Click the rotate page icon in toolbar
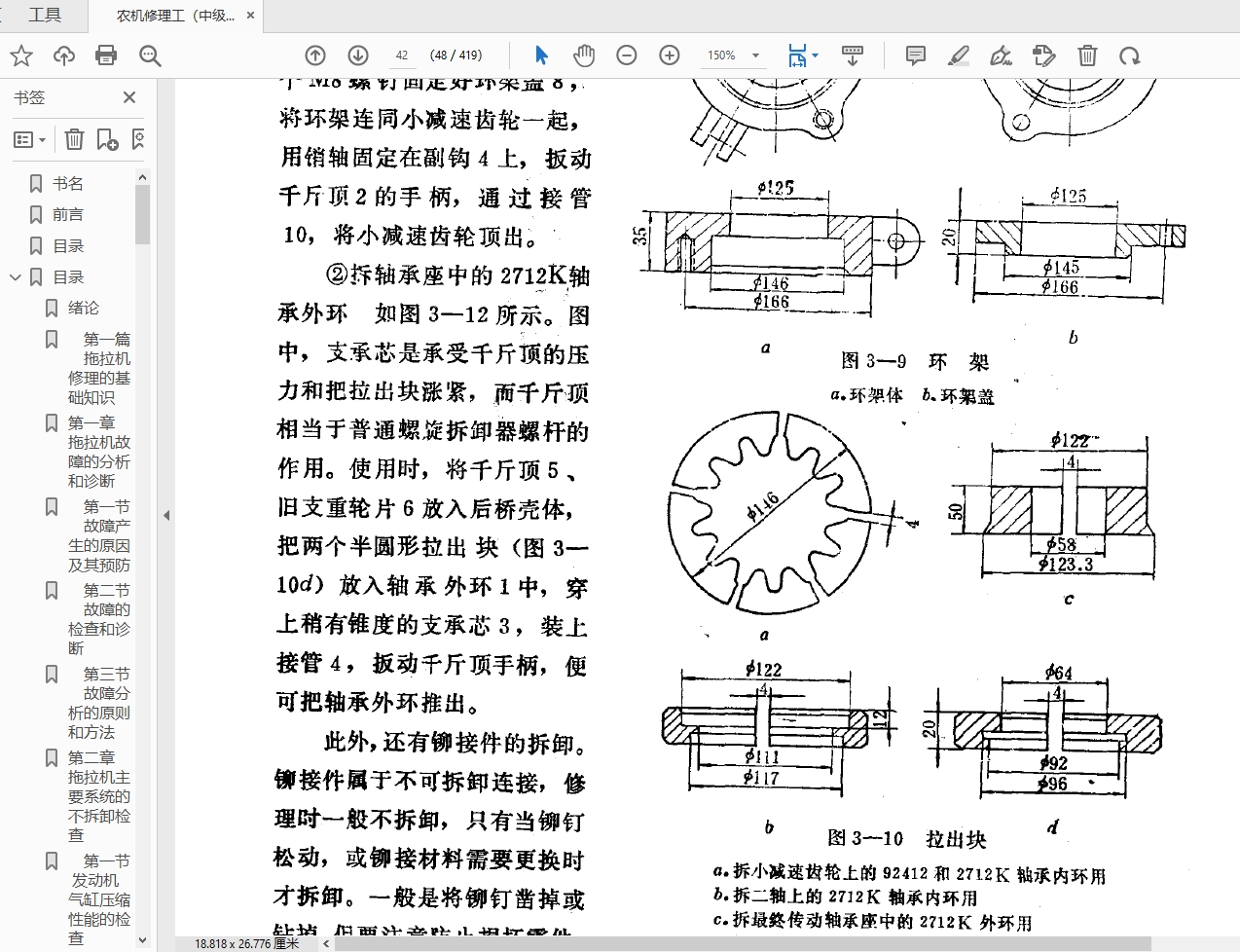 tap(1129, 55)
